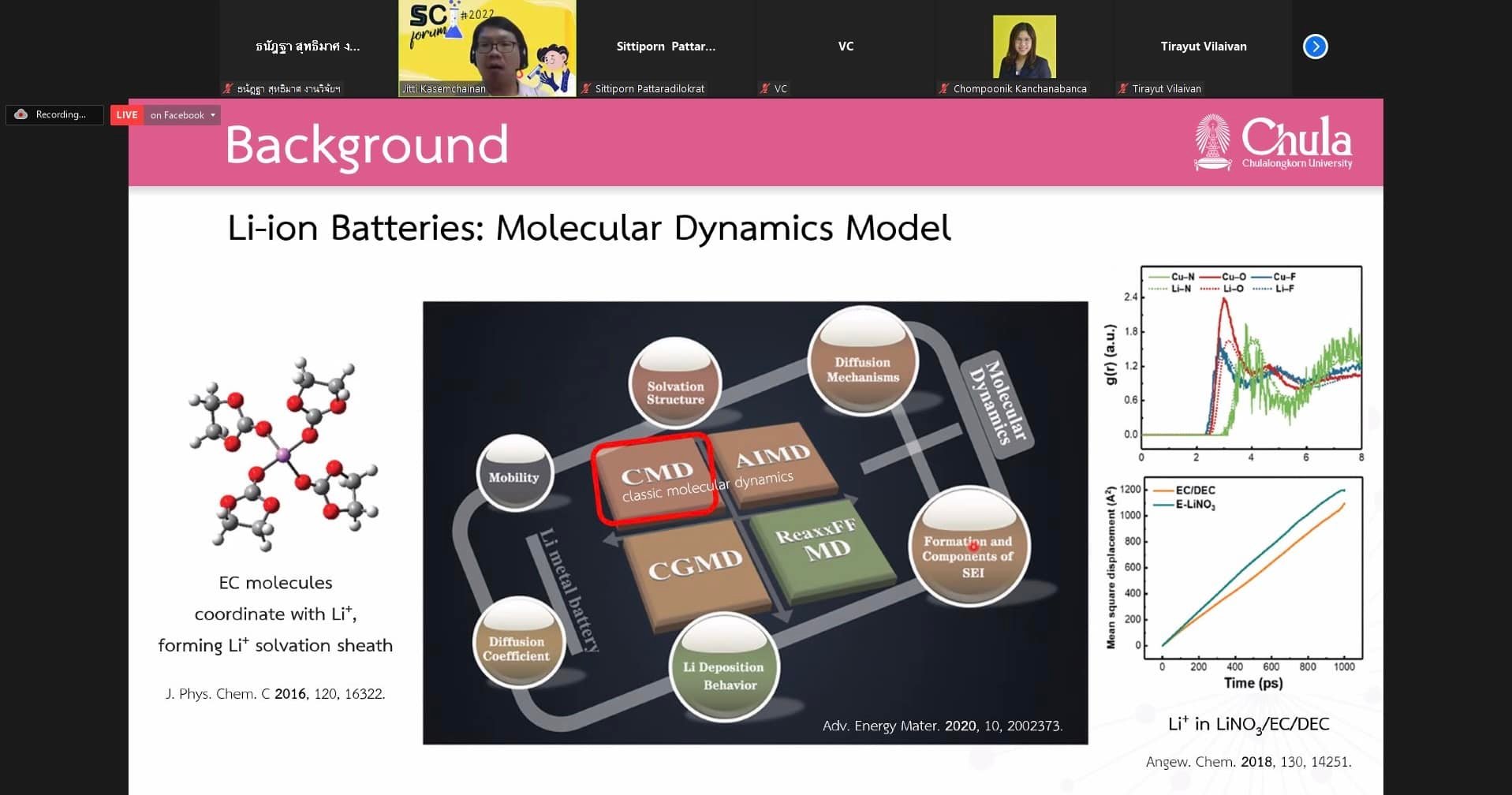1512x795 pixels.
Task: Select the VC participant tile
Action: (845, 48)
